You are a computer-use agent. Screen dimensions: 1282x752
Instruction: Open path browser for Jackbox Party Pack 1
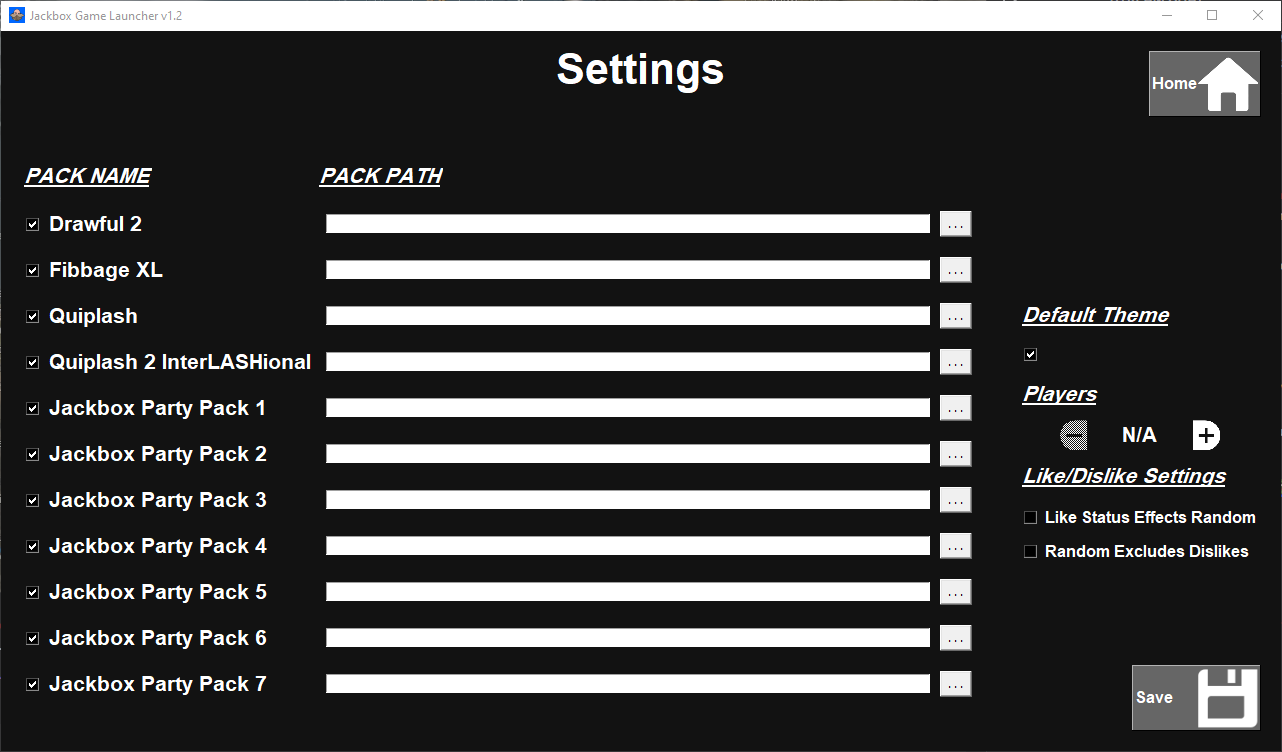coord(955,407)
